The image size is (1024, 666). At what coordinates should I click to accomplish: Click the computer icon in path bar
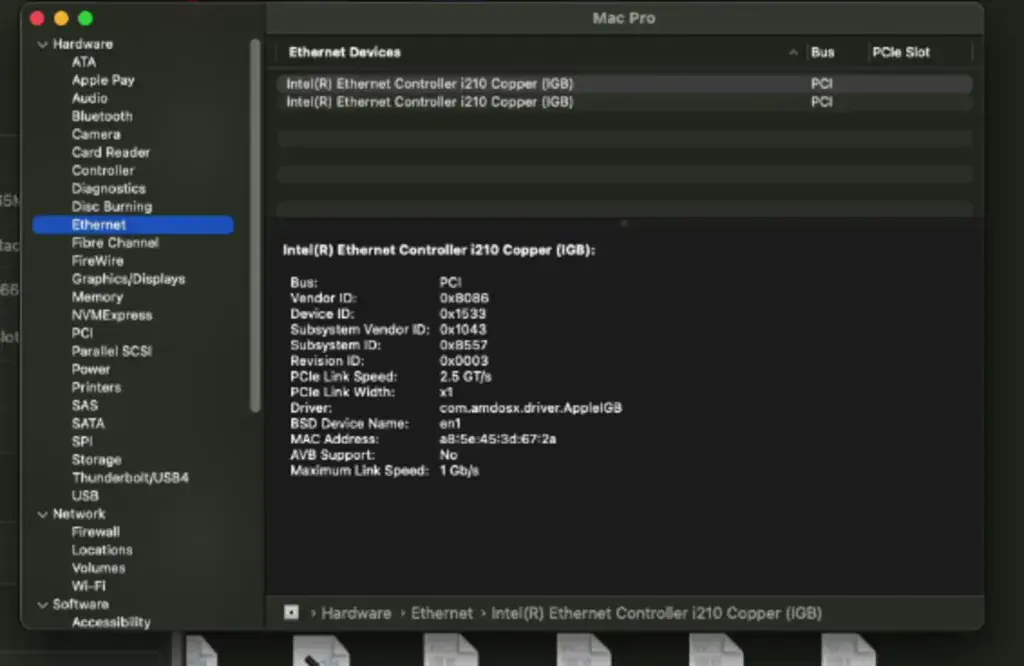pyautogui.click(x=291, y=612)
